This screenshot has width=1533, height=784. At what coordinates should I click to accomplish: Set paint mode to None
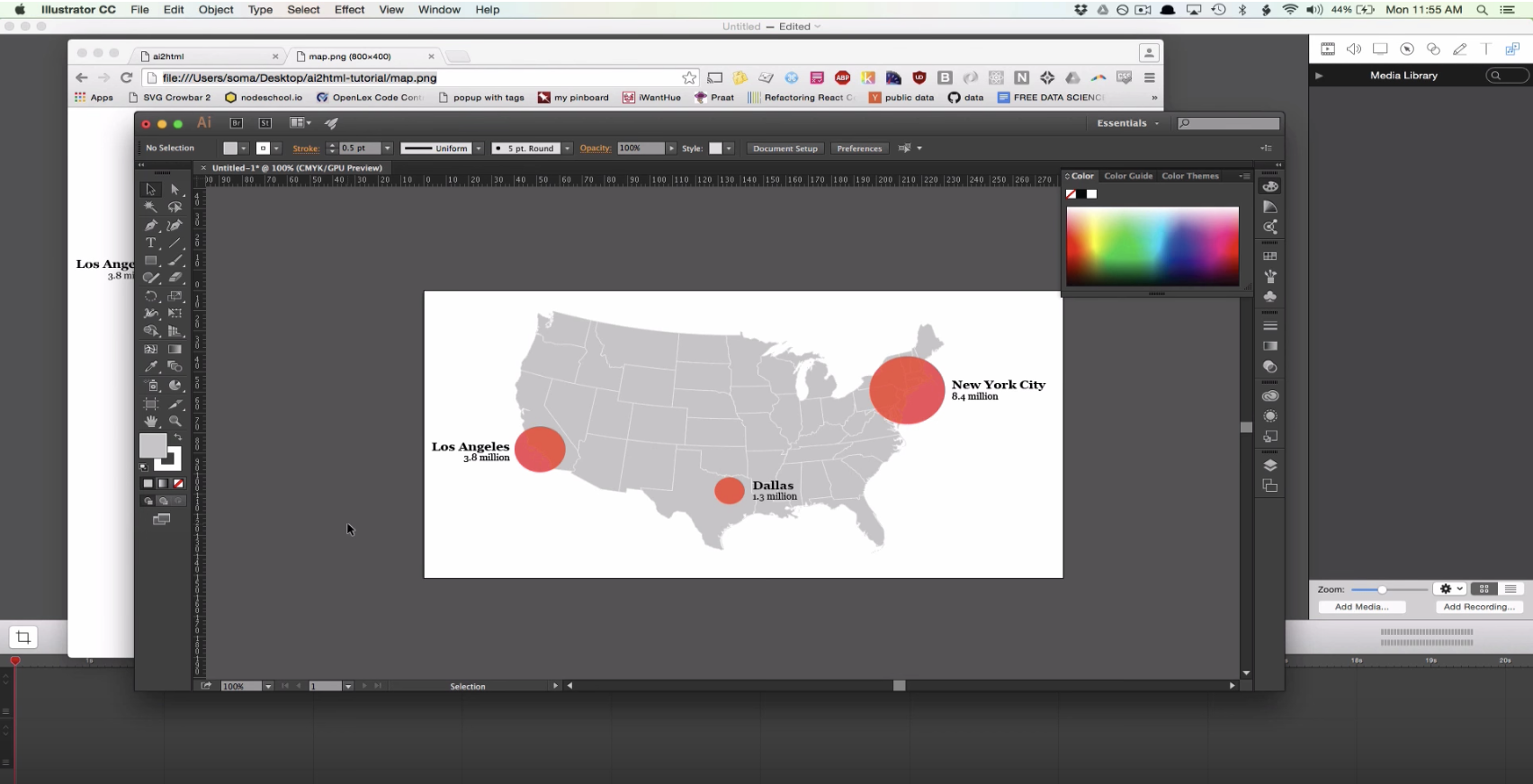pyautogui.click(x=178, y=484)
